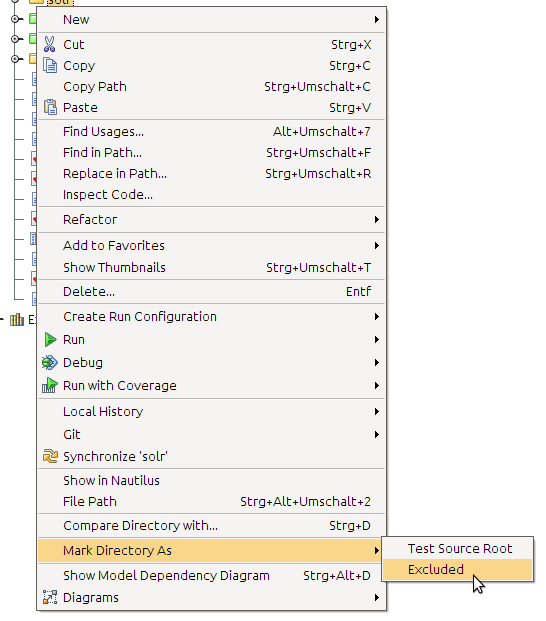Open Add to Favorites submenu
This screenshot has width=546, height=621.
211,246
